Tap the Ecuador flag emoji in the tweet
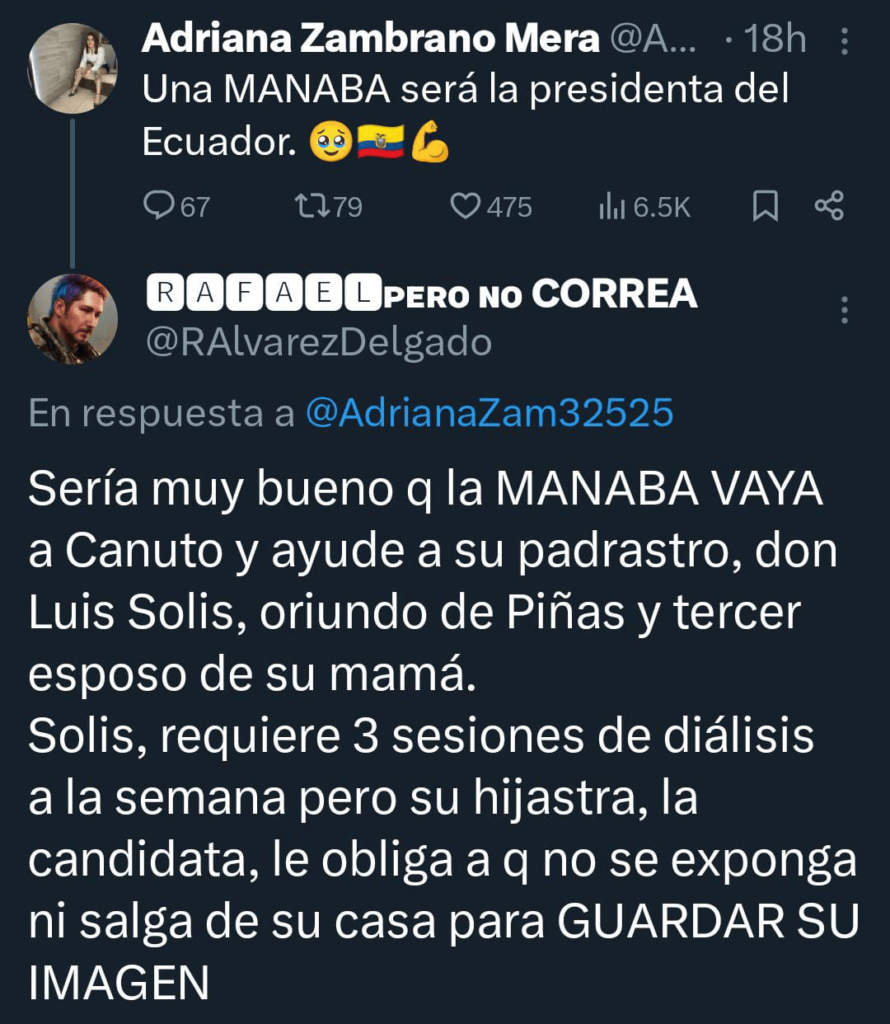Image resolution: width=890 pixels, height=1024 pixels. tap(380, 141)
